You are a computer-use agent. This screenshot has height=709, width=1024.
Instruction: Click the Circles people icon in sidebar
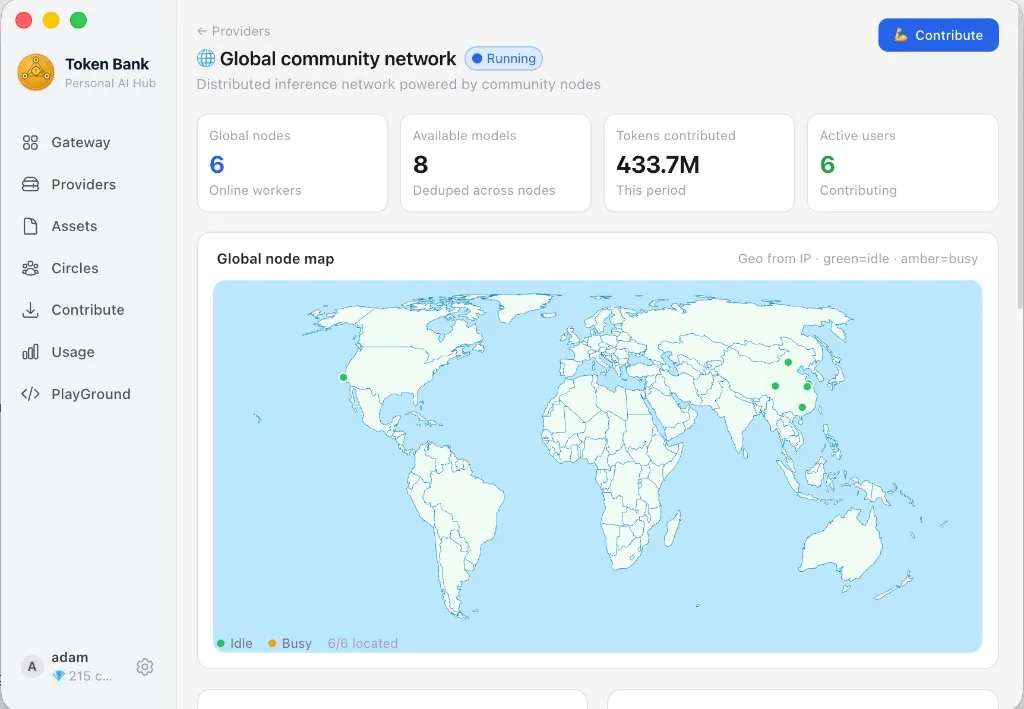pos(30,268)
